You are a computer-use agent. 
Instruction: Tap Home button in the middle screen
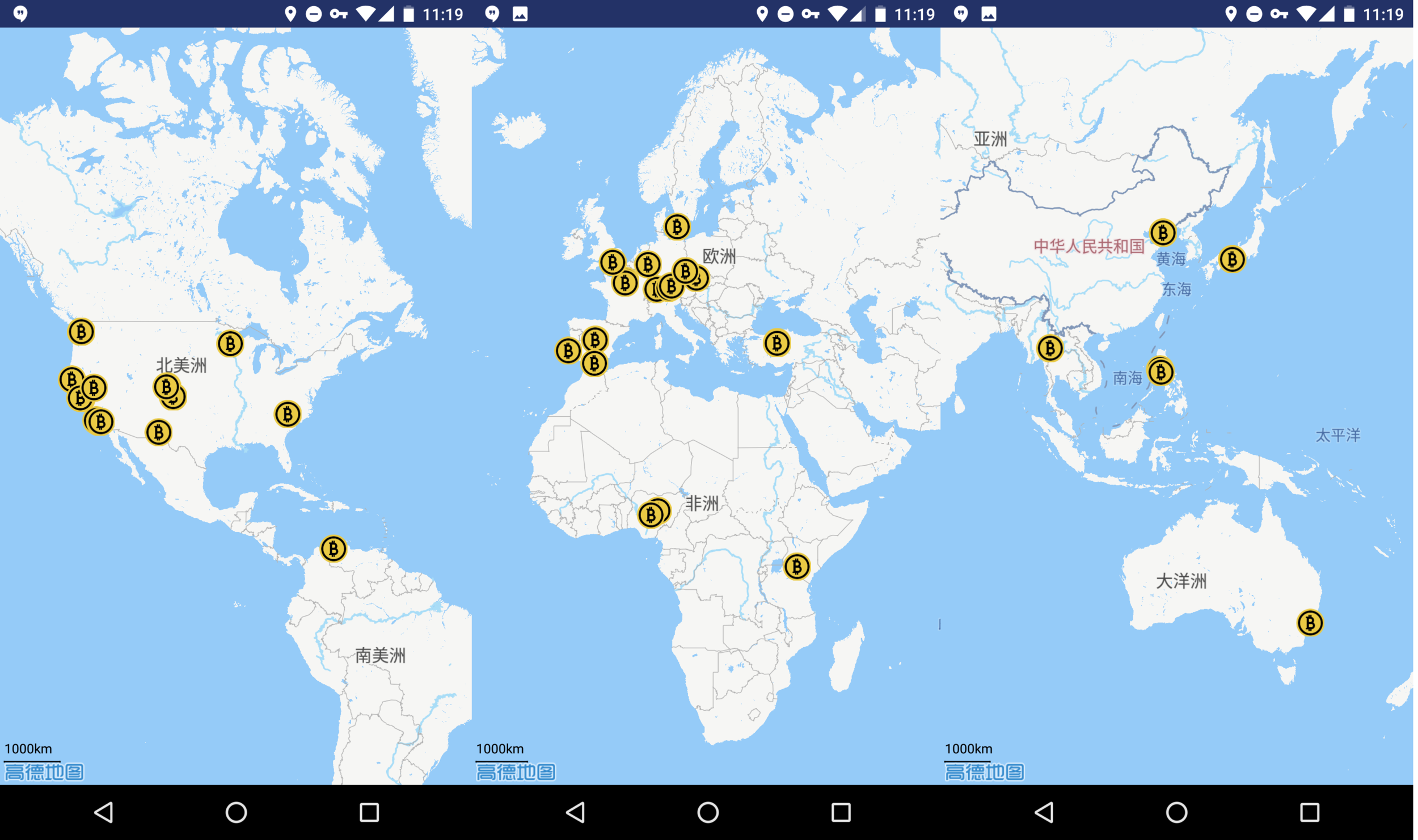(708, 812)
